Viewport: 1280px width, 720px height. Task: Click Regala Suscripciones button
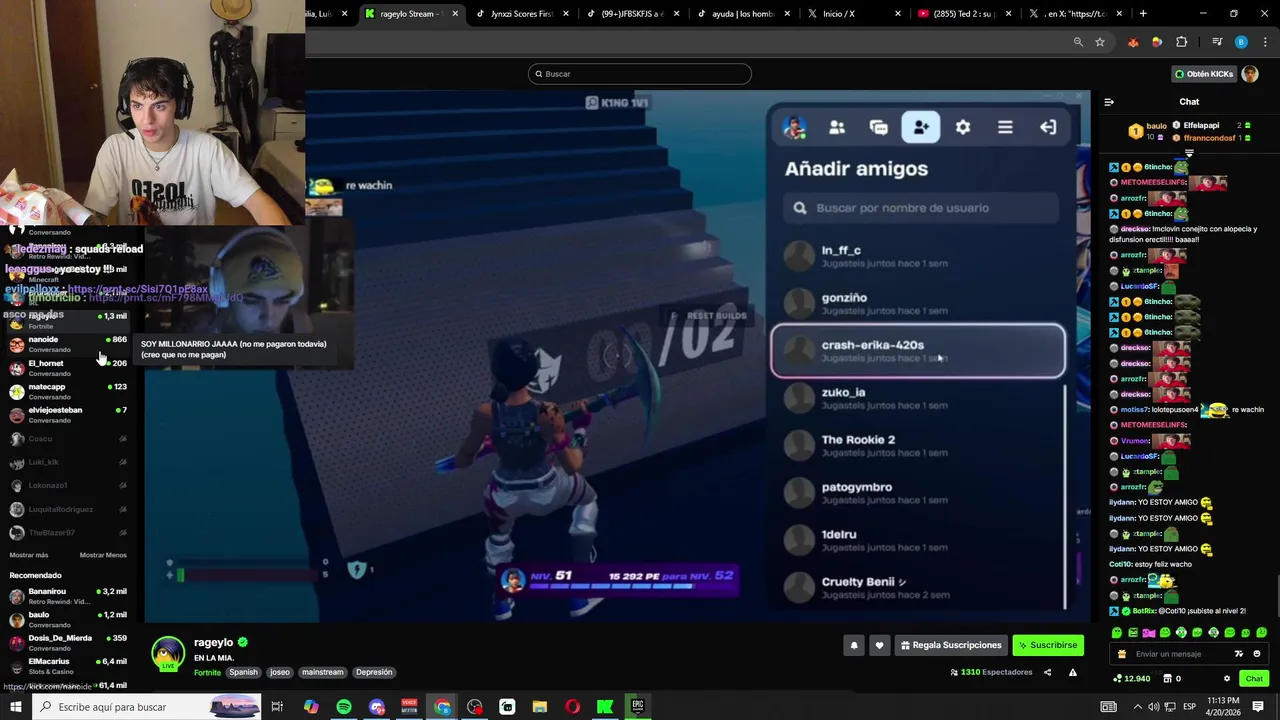coord(951,646)
